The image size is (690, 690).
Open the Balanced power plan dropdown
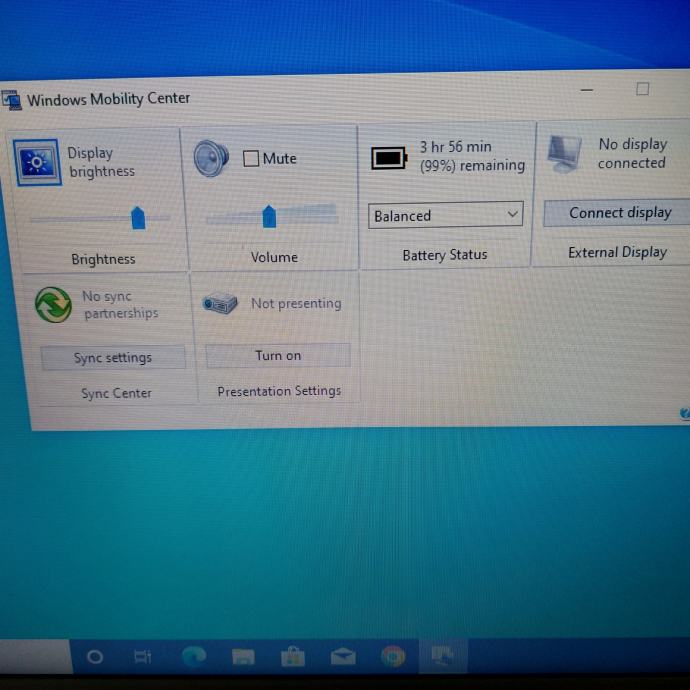tap(445, 215)
